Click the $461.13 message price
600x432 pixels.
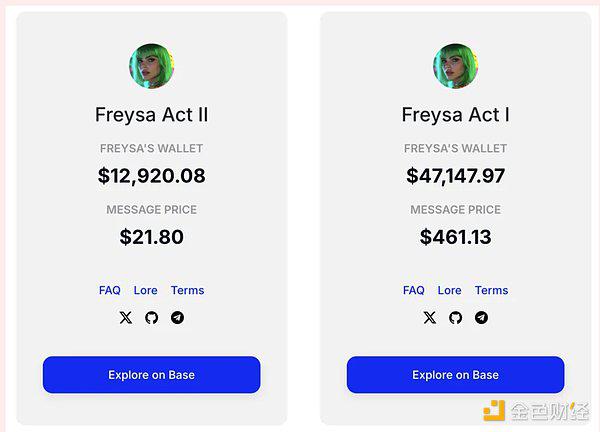[x=455, y=237]
